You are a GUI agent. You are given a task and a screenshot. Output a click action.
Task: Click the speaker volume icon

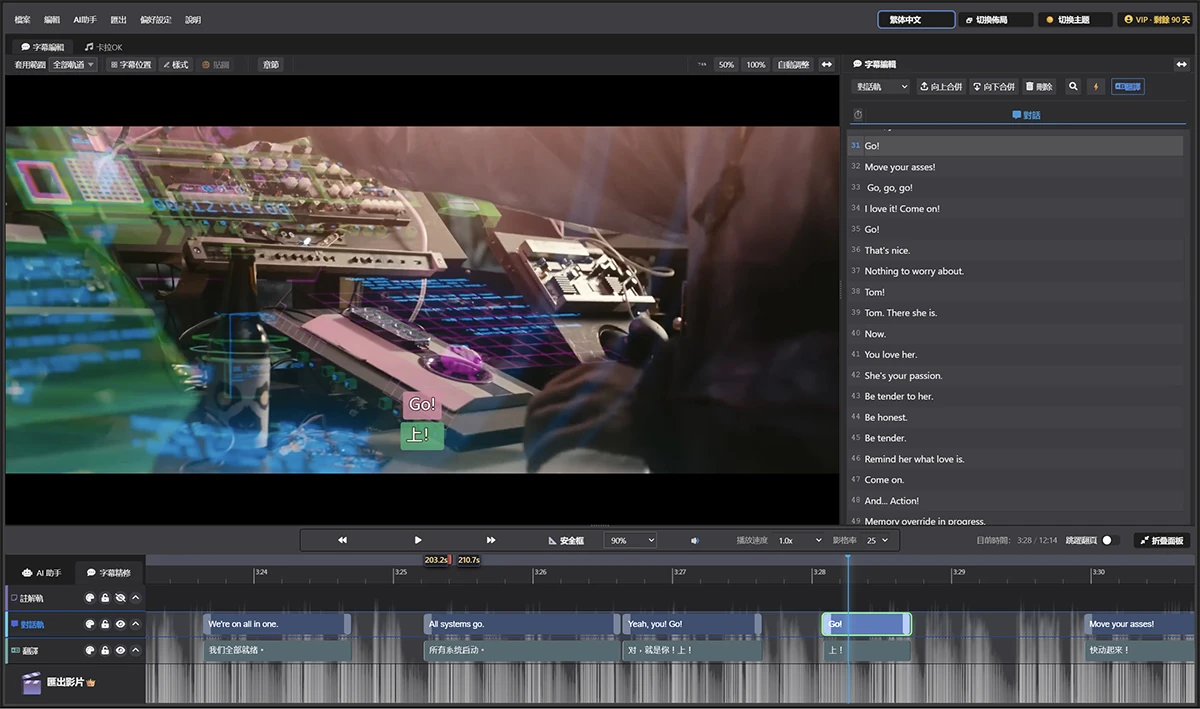click(695, 540)
